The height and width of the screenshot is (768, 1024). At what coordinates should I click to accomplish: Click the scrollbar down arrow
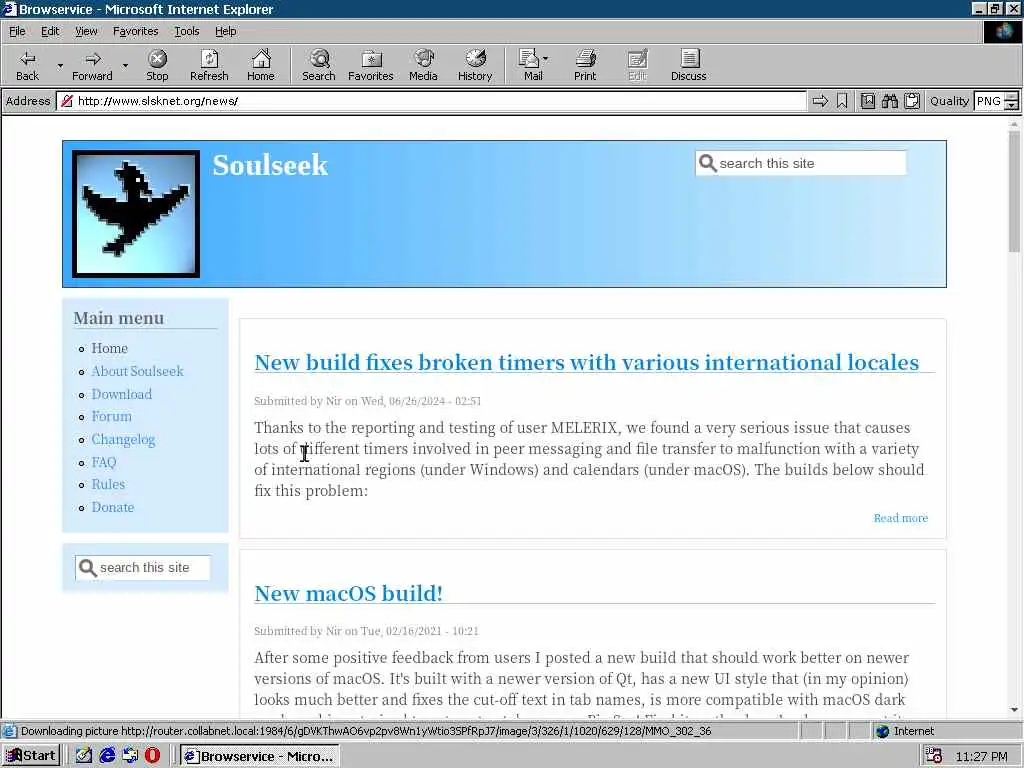pos(1014,710)
